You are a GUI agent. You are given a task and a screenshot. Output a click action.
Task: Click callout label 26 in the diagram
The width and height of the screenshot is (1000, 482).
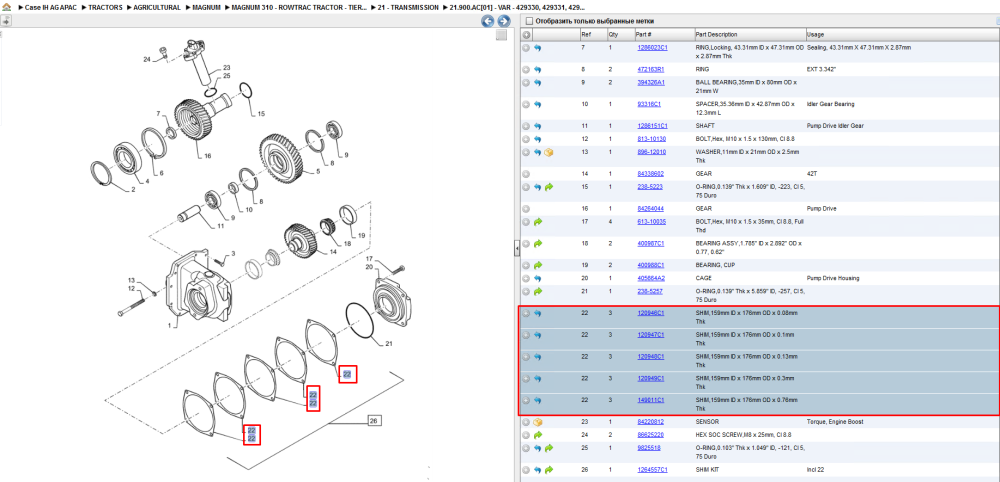click(x=374, y=421)
